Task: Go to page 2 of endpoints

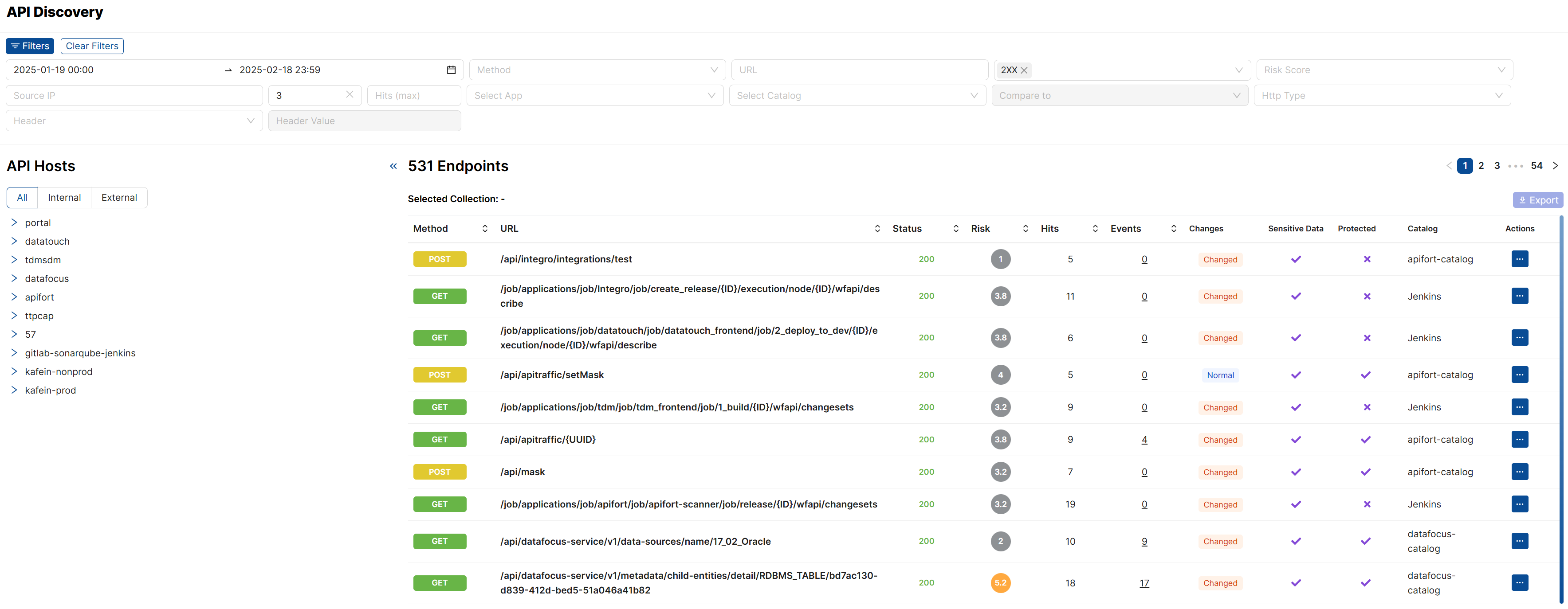Action: coord(1481,165)
